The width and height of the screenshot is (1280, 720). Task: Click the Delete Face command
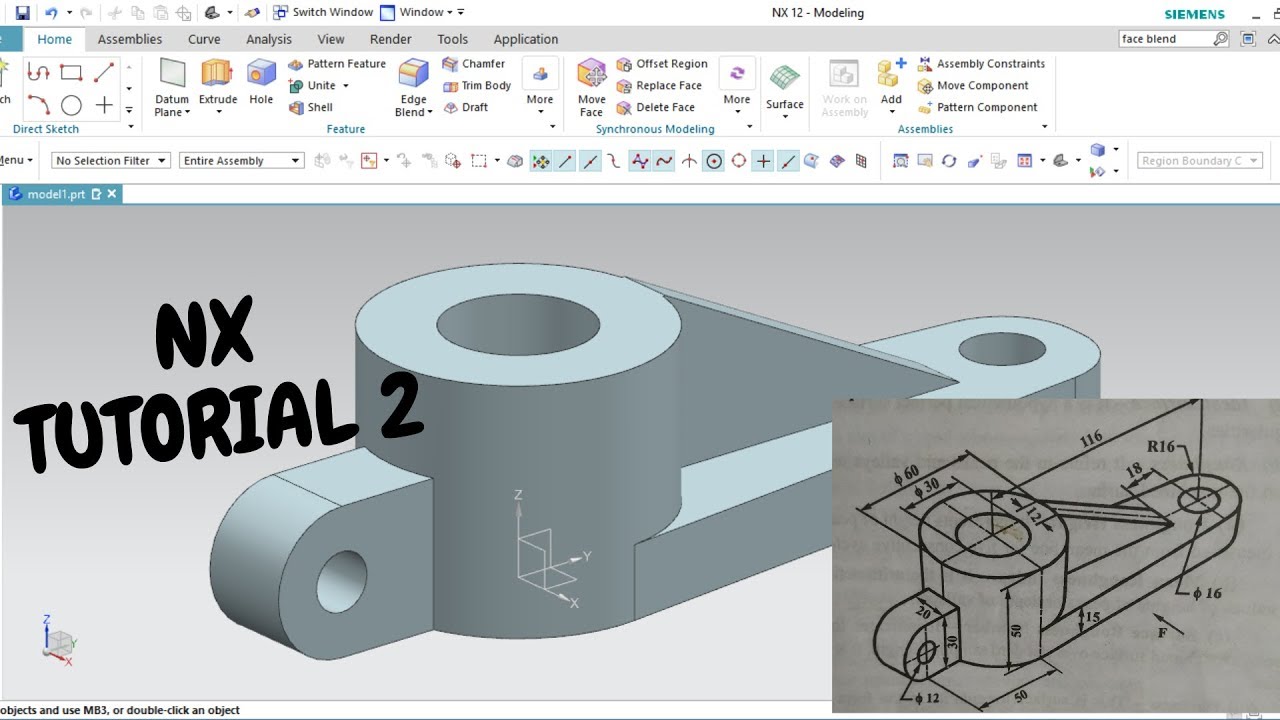pos(656,108)
